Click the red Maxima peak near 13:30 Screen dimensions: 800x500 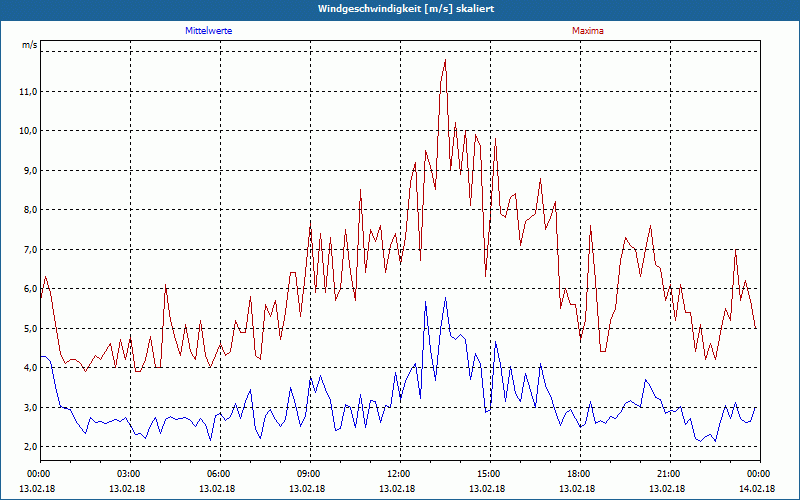(445, 60)
